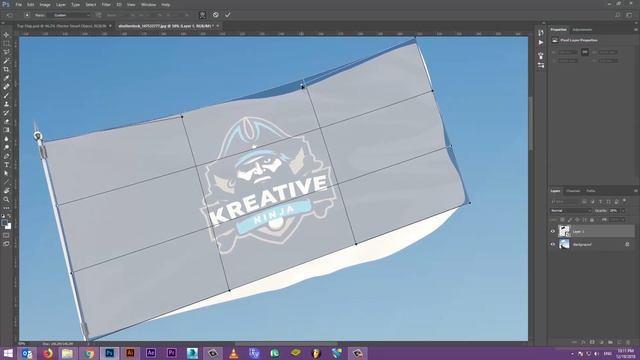Select the Background layer thumbnail
Image resolution: width=640 pixels, height=360 pixels.
pyautogui.click(x=564, y=244)
